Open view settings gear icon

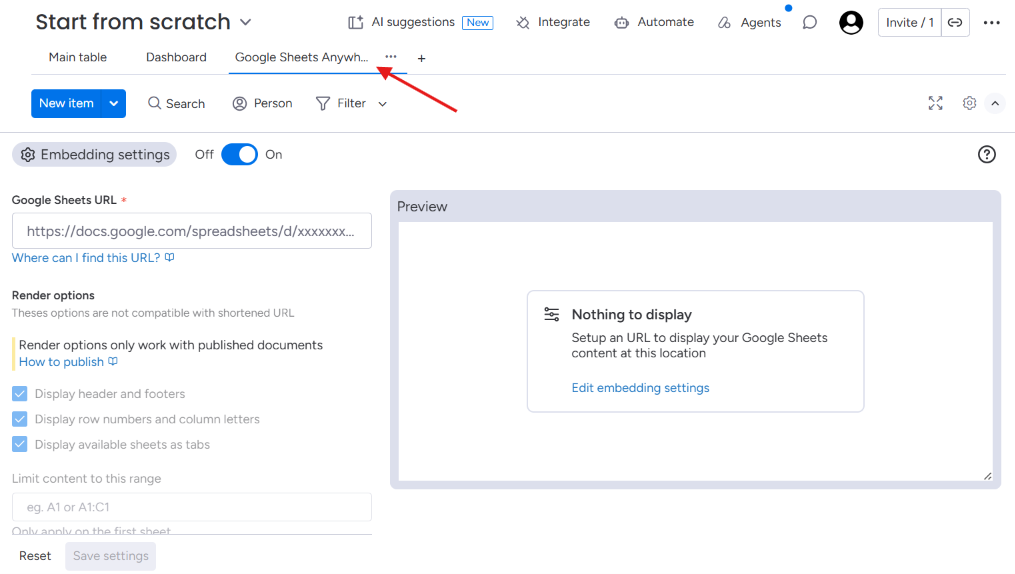click(x=969, y=103)
